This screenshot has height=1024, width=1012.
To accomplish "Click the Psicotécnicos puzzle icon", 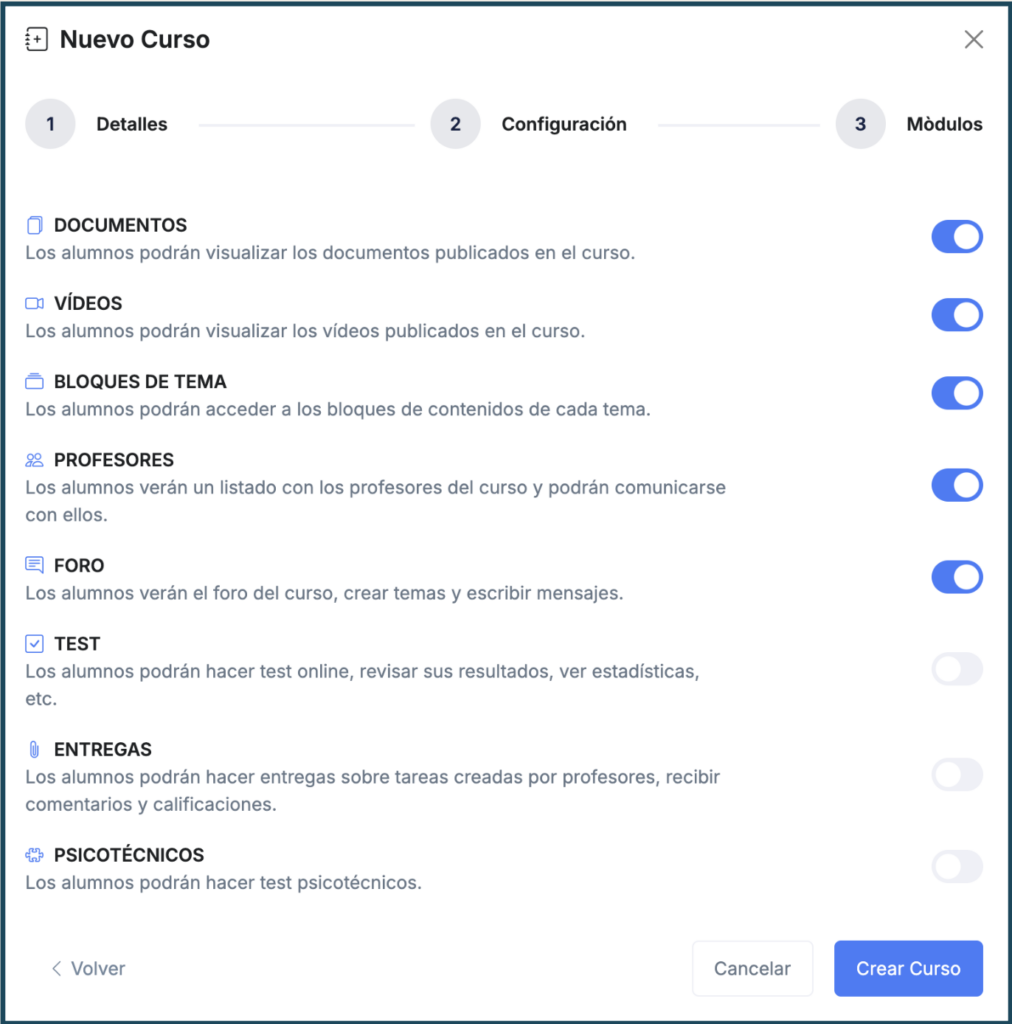I will click(x=35, y=855).
